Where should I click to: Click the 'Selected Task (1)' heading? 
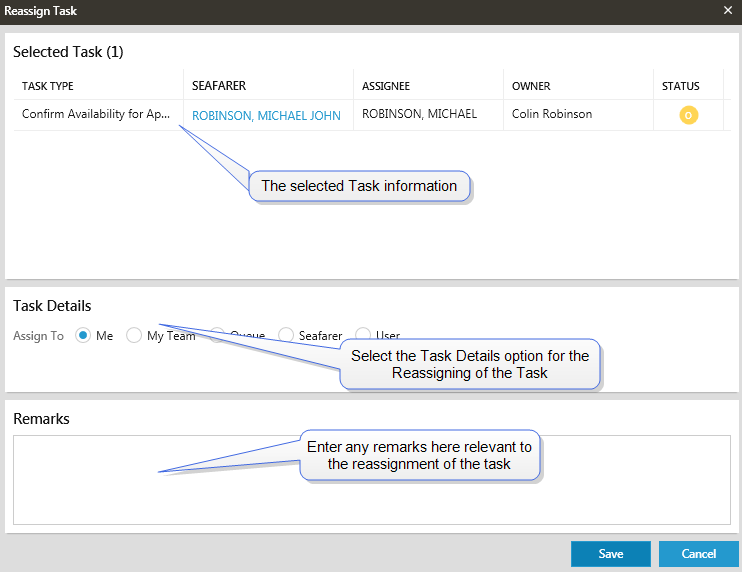point(68,52)
